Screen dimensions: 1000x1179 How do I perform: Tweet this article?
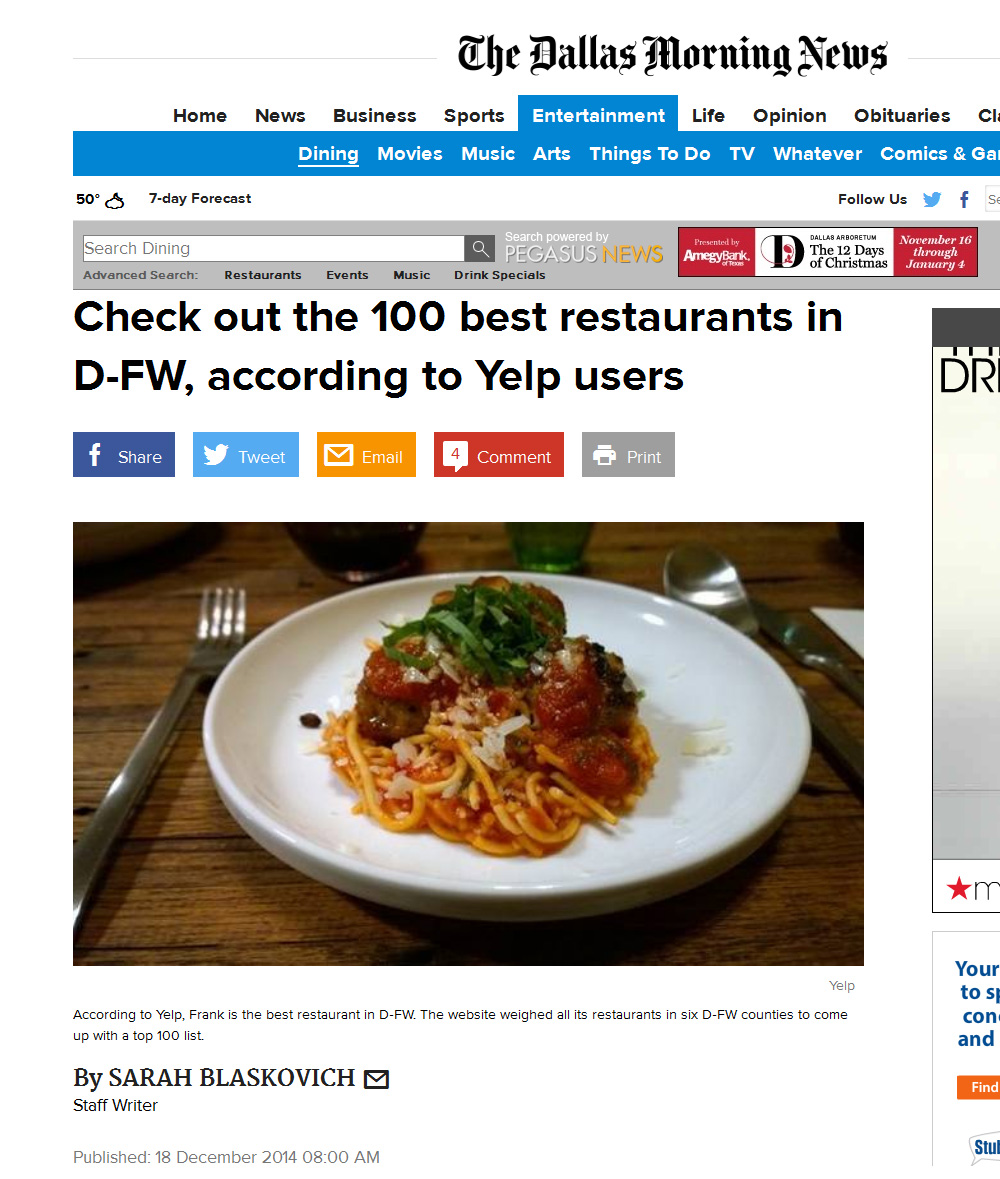click(246, 454)
